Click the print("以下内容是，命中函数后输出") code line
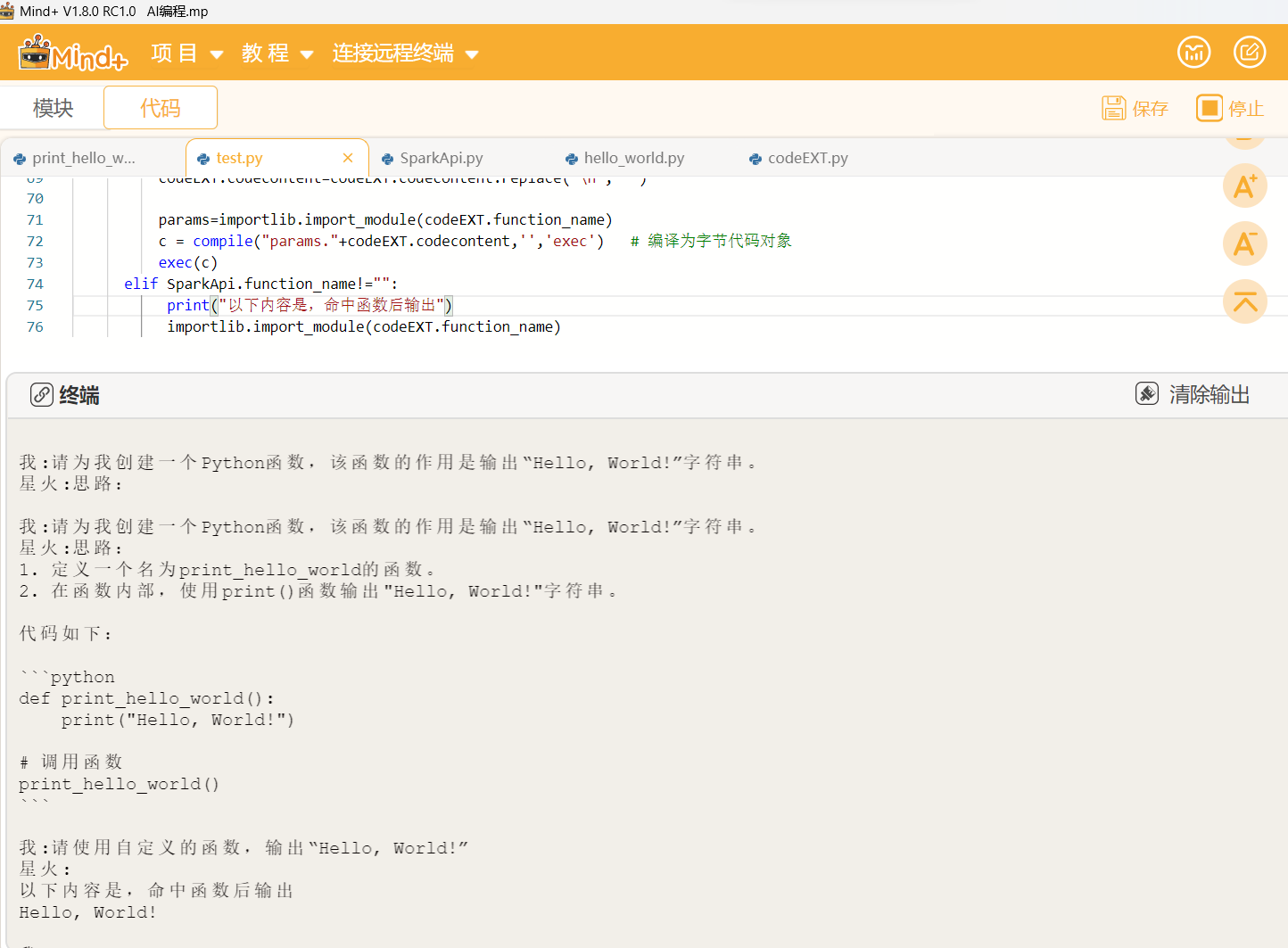1288x948 pixels. 310,305
